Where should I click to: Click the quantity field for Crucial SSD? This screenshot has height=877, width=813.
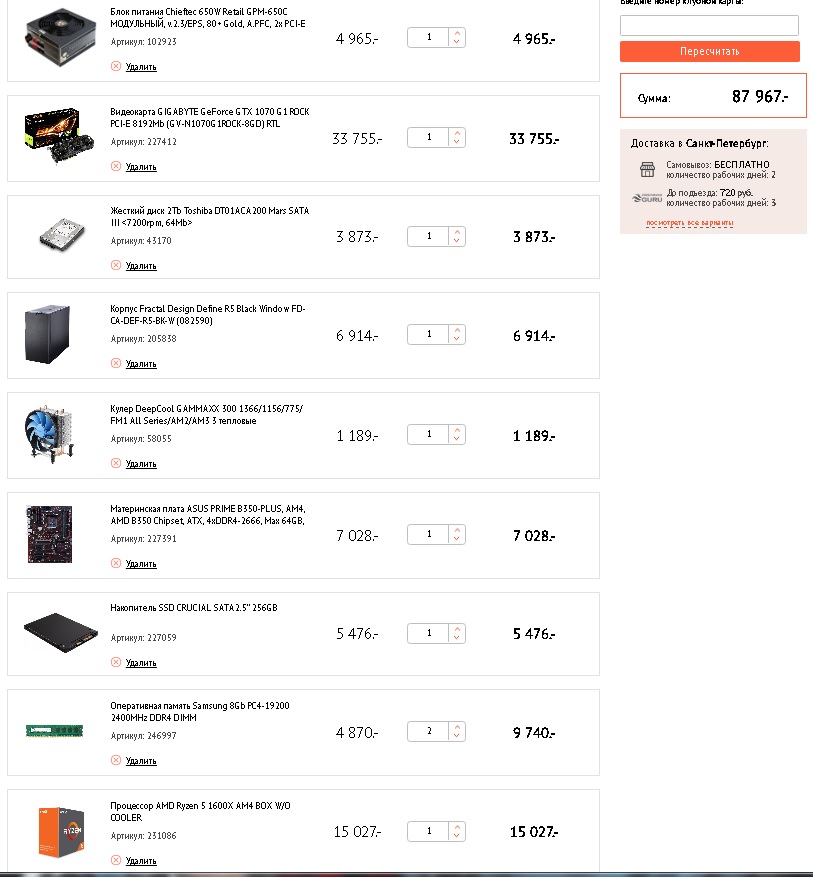[x=429, y=633]
